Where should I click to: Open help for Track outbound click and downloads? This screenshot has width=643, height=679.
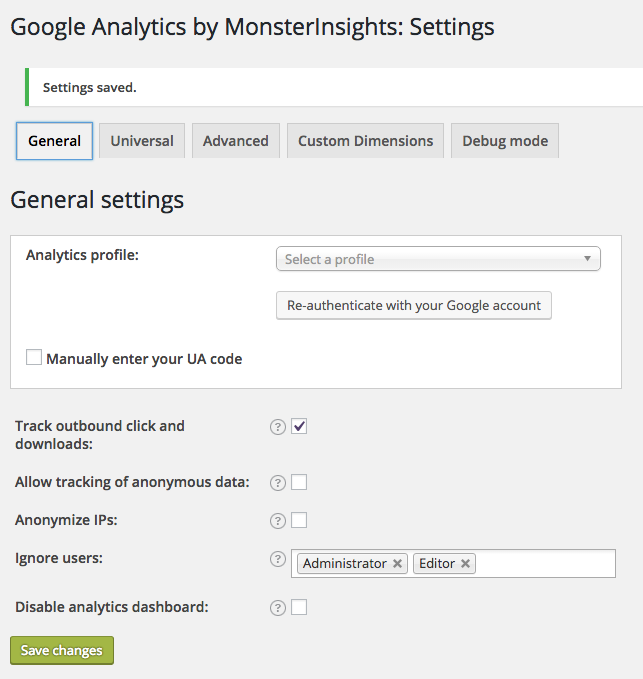point(278,427)
